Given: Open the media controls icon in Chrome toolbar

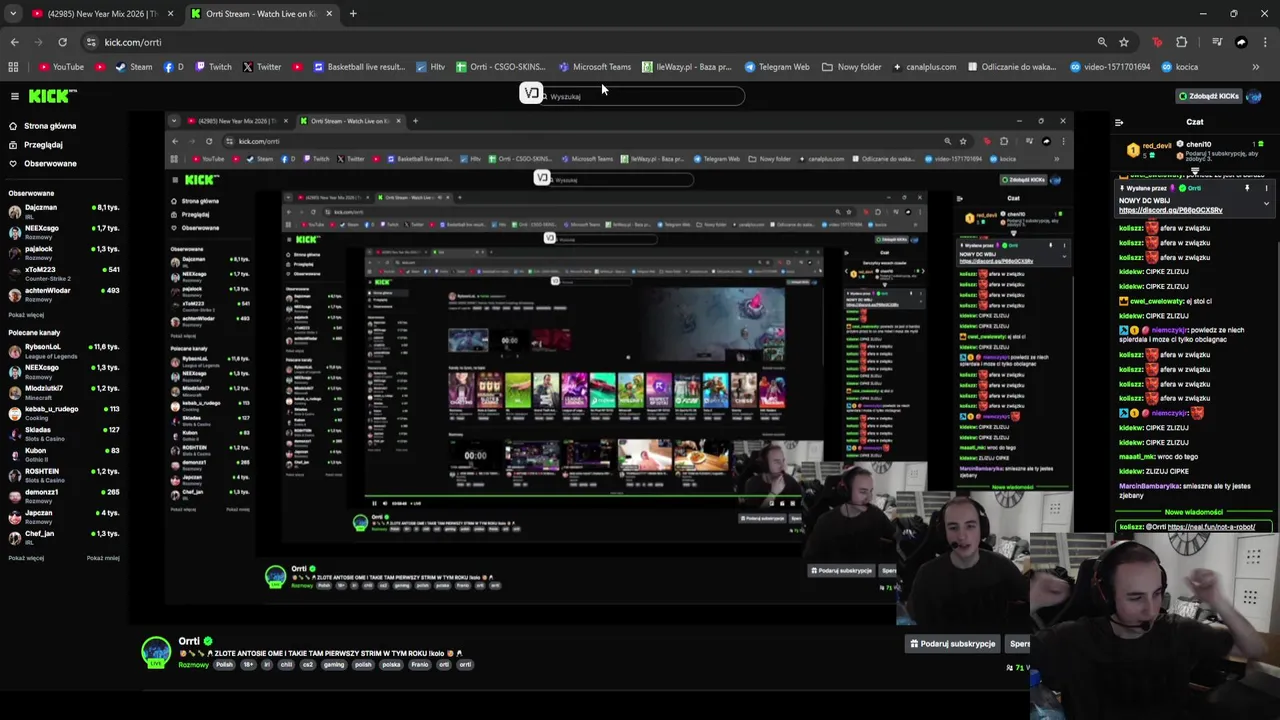Looking at the screenshot, I should pyautogui.click(x=1217, y=42).
